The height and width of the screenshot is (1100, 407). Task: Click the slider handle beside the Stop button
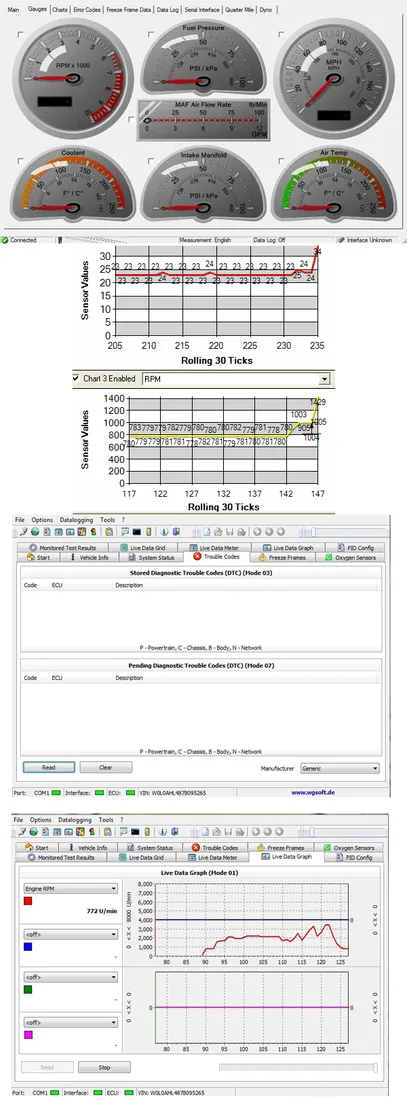tap(375, 1068)
